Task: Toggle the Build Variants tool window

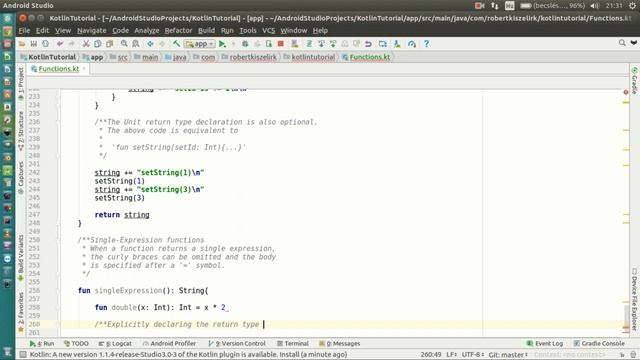Action: point(21,258)
